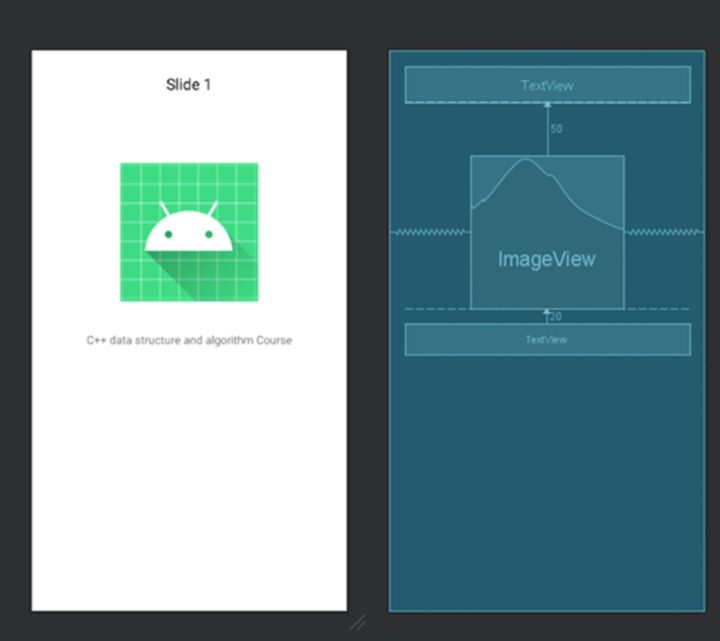Click the resize handle below the design preview

click(x=357, y=622)
